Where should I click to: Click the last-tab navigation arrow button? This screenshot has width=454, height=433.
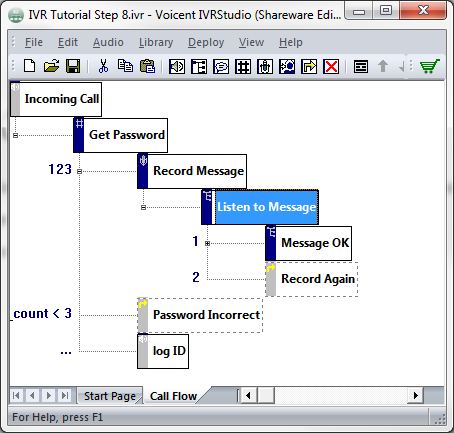coord(65,396)
